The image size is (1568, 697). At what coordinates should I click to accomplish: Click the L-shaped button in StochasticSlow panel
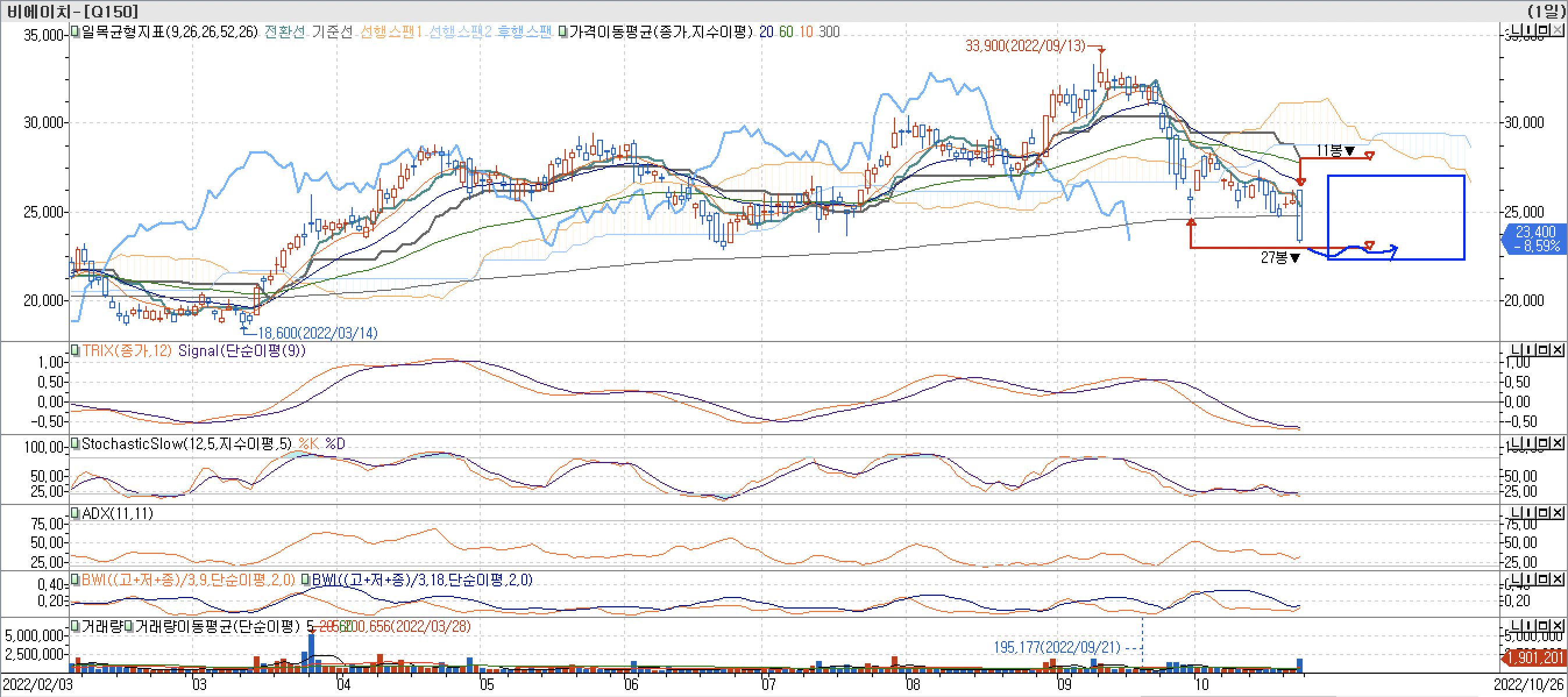coord(1516,443)
